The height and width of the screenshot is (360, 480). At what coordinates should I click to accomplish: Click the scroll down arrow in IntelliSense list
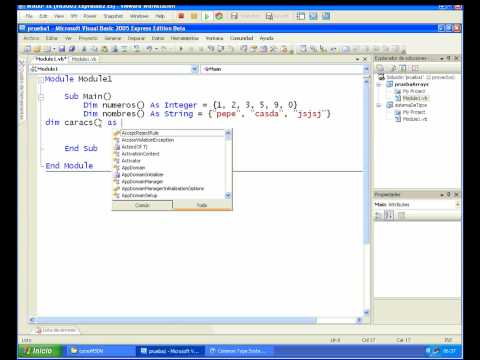pyautogui.click(x=228, y=195)
